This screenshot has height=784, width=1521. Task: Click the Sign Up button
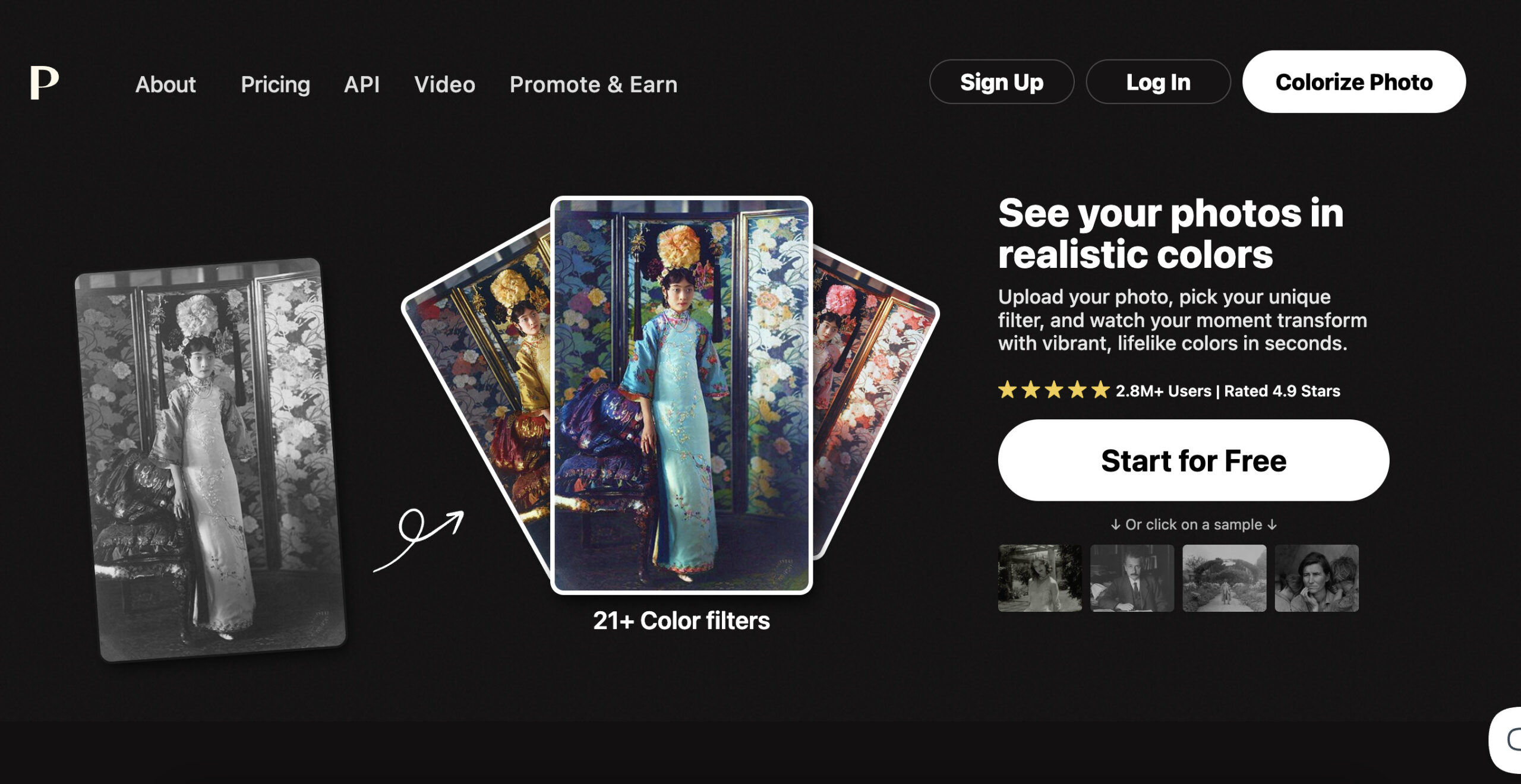coord(1002,82)
